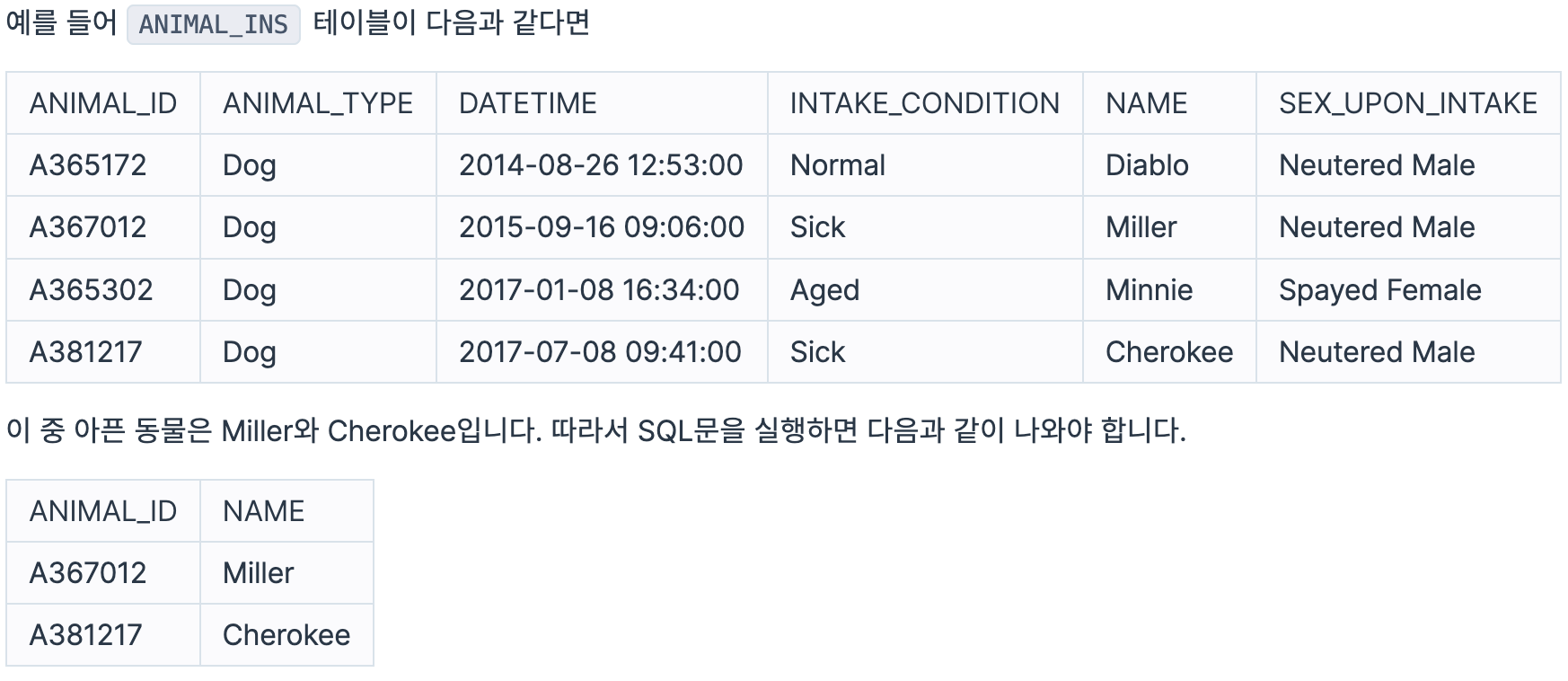Select Cherokee in the result table
1568x681 pixels.
tap(286, 635)
